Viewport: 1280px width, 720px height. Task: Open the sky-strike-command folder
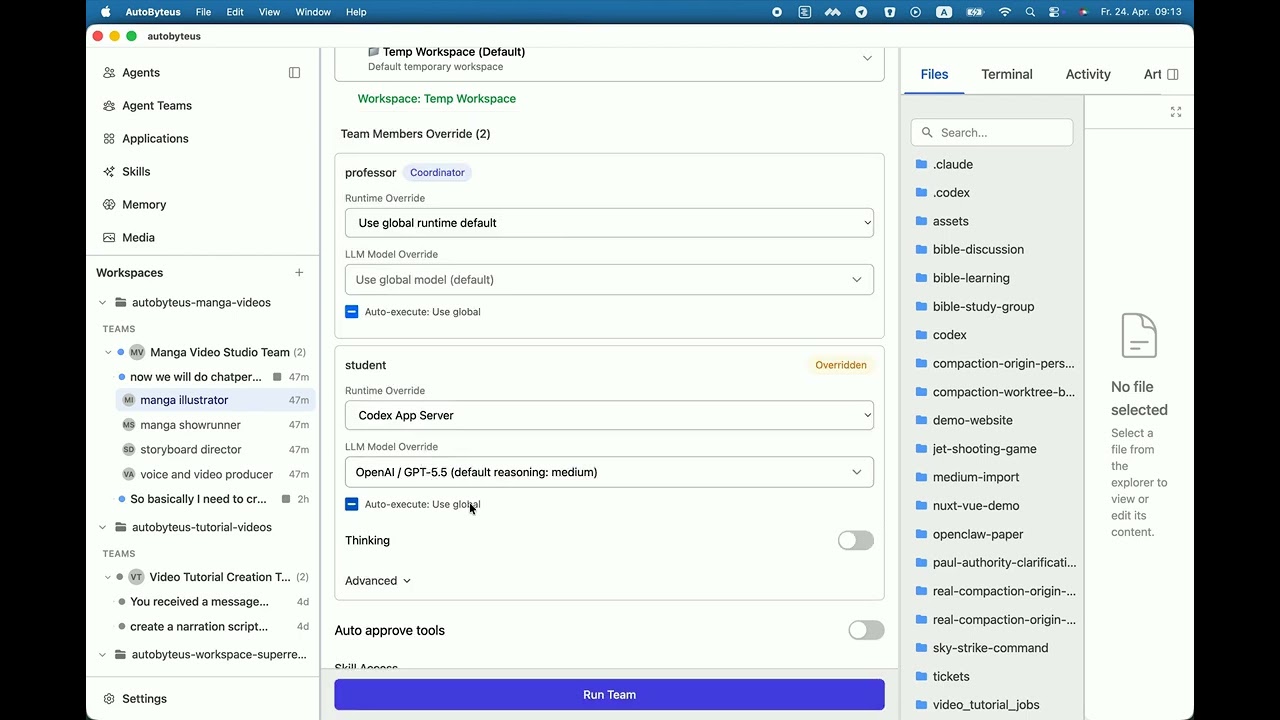990,648
